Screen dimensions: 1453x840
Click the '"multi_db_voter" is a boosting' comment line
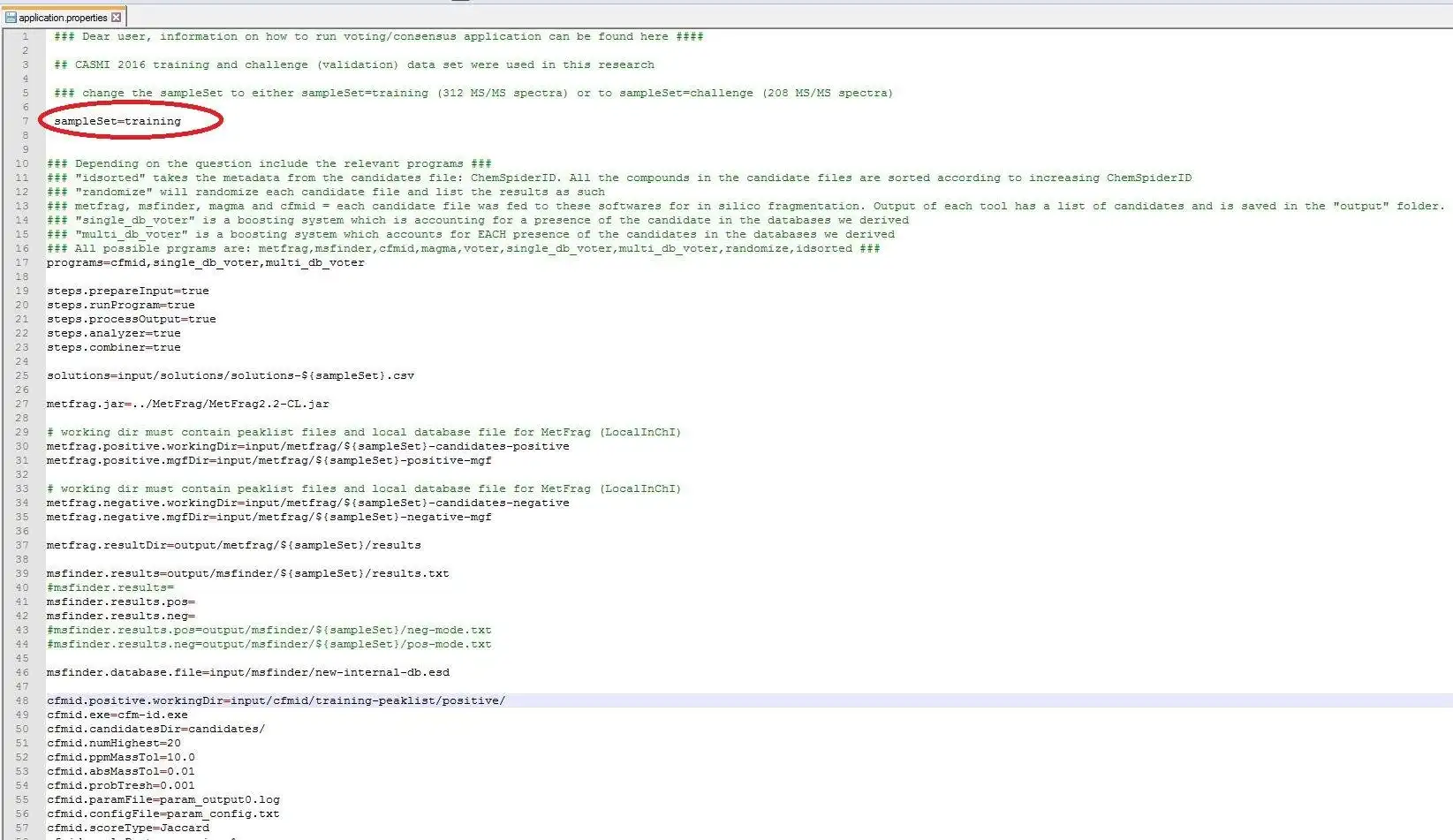point(471,234)
